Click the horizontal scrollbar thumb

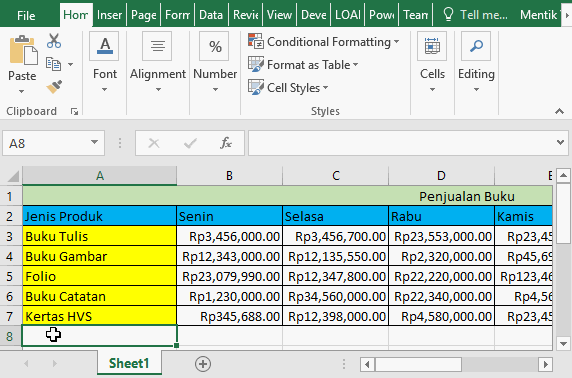[x=418, y=364]
